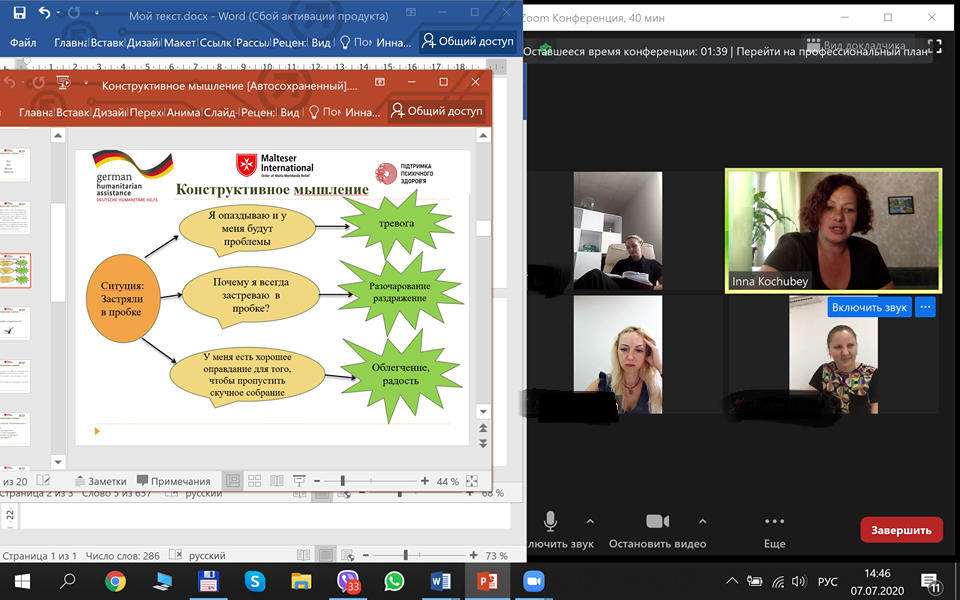Click PowerPoint zoom level 44 %
960x600 pixels.
click(x=447, y=482)
